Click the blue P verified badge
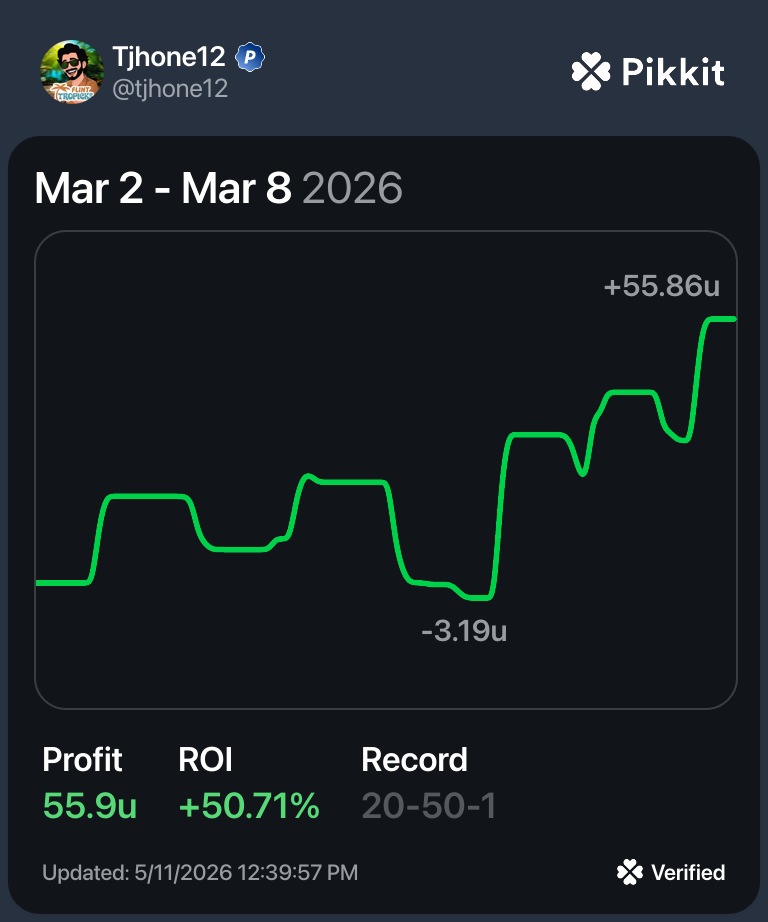 250,57
